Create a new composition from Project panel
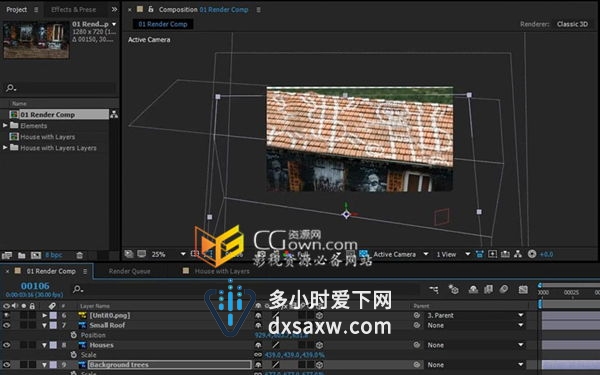This screenshot has height=375, width=600. click(x=36, y=255)
